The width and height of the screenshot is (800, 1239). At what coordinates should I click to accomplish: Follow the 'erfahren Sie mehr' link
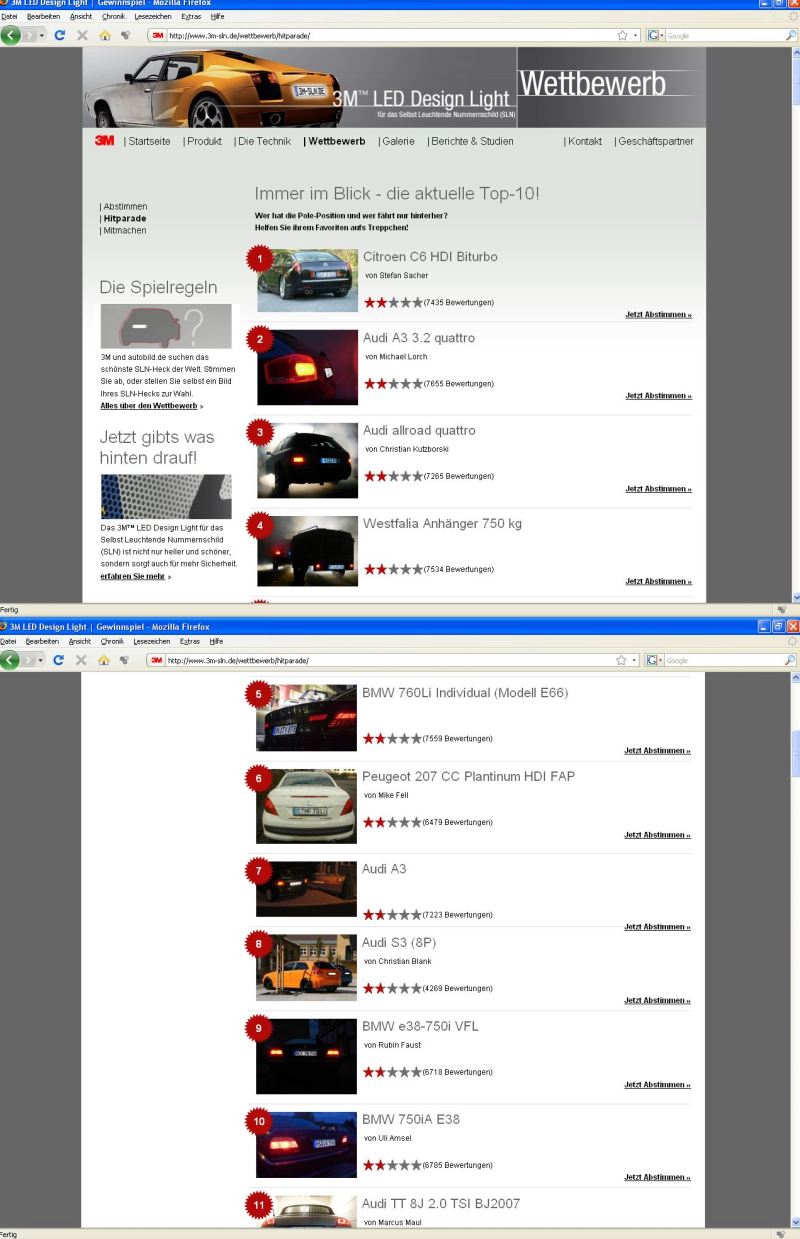pyautogui.click(x=135, y=576)
